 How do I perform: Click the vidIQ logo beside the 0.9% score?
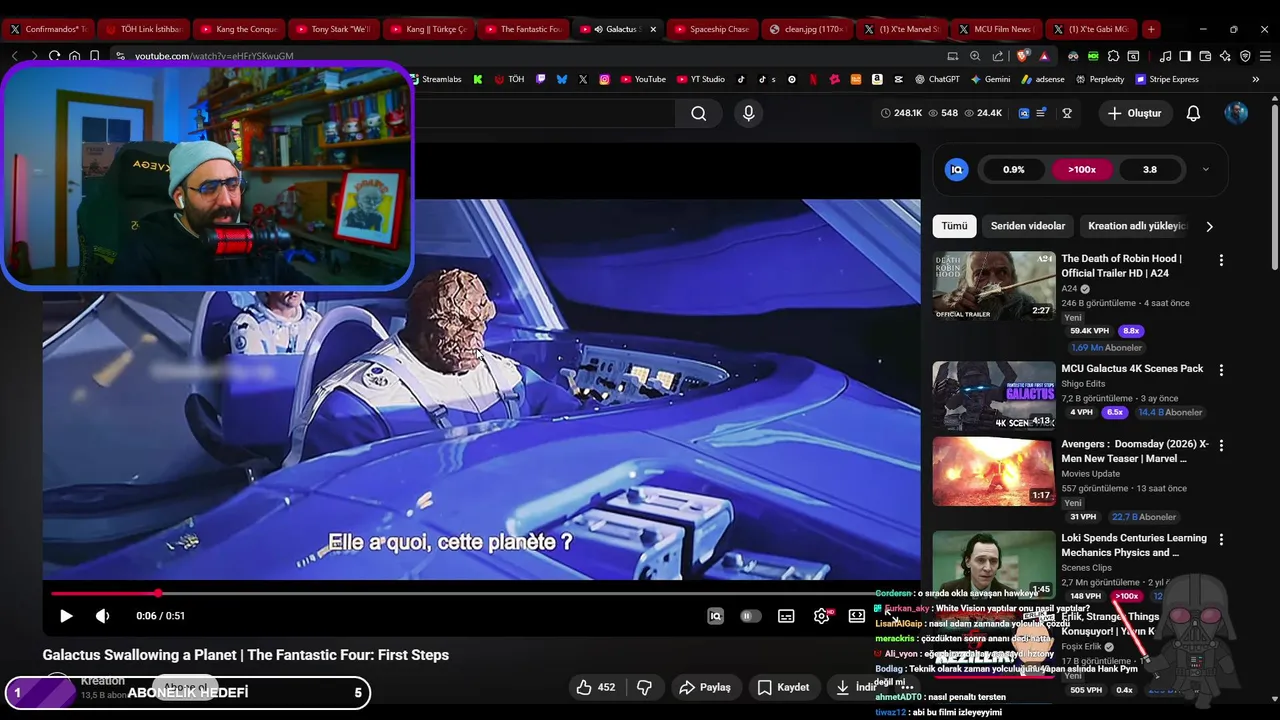pyautogui.click(x=956, y=170)
